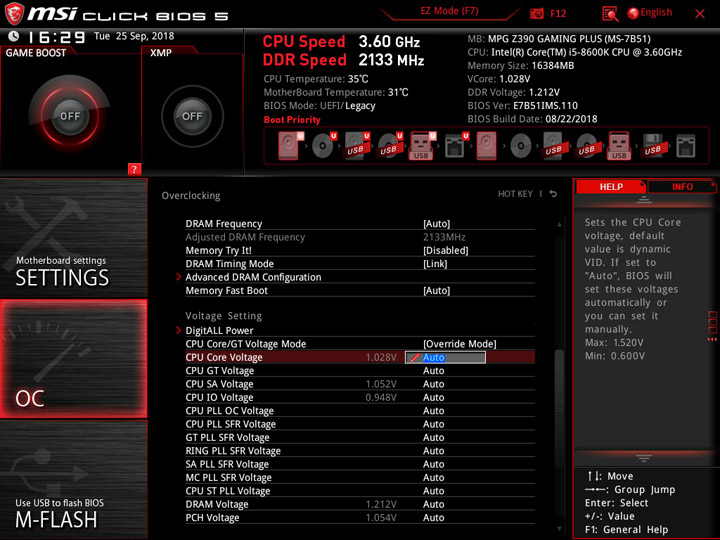Click the F12 screenshot camera icon
This screenshot has width=720, height=540.
[x=536, y=13]
